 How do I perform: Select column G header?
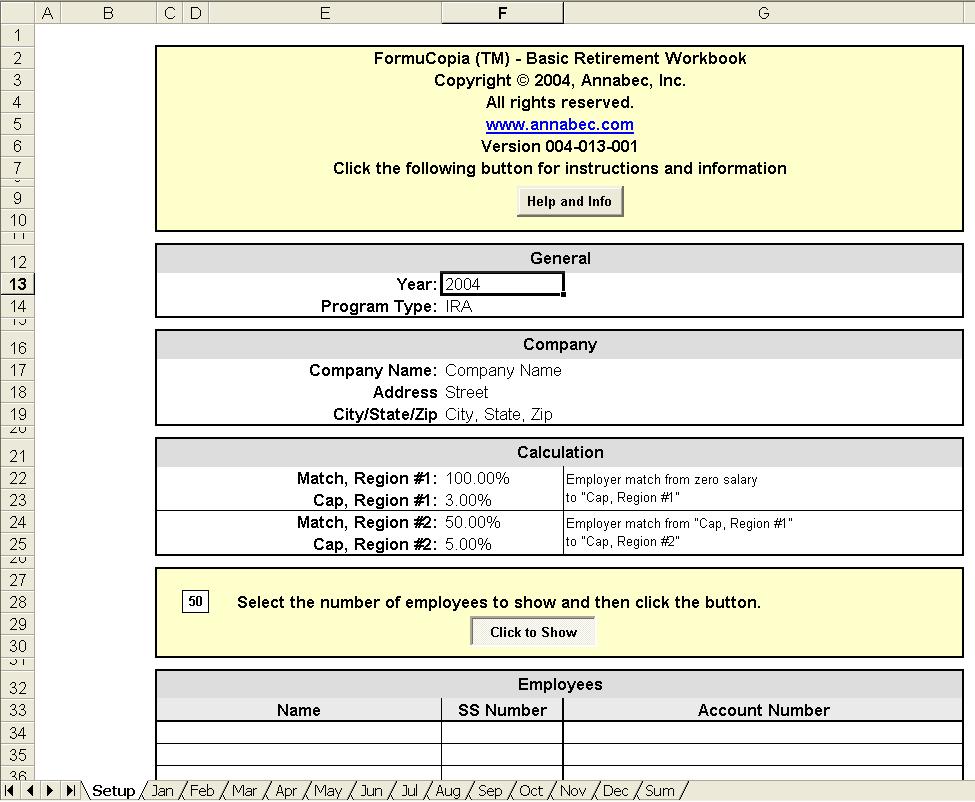764,13
